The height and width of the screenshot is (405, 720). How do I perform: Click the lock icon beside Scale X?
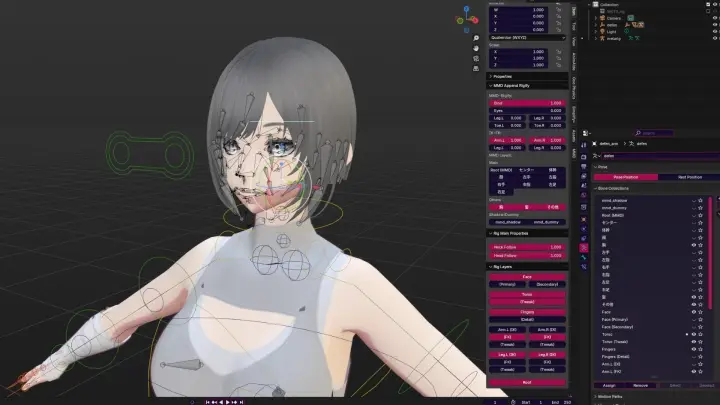click(x=559, y=52)
